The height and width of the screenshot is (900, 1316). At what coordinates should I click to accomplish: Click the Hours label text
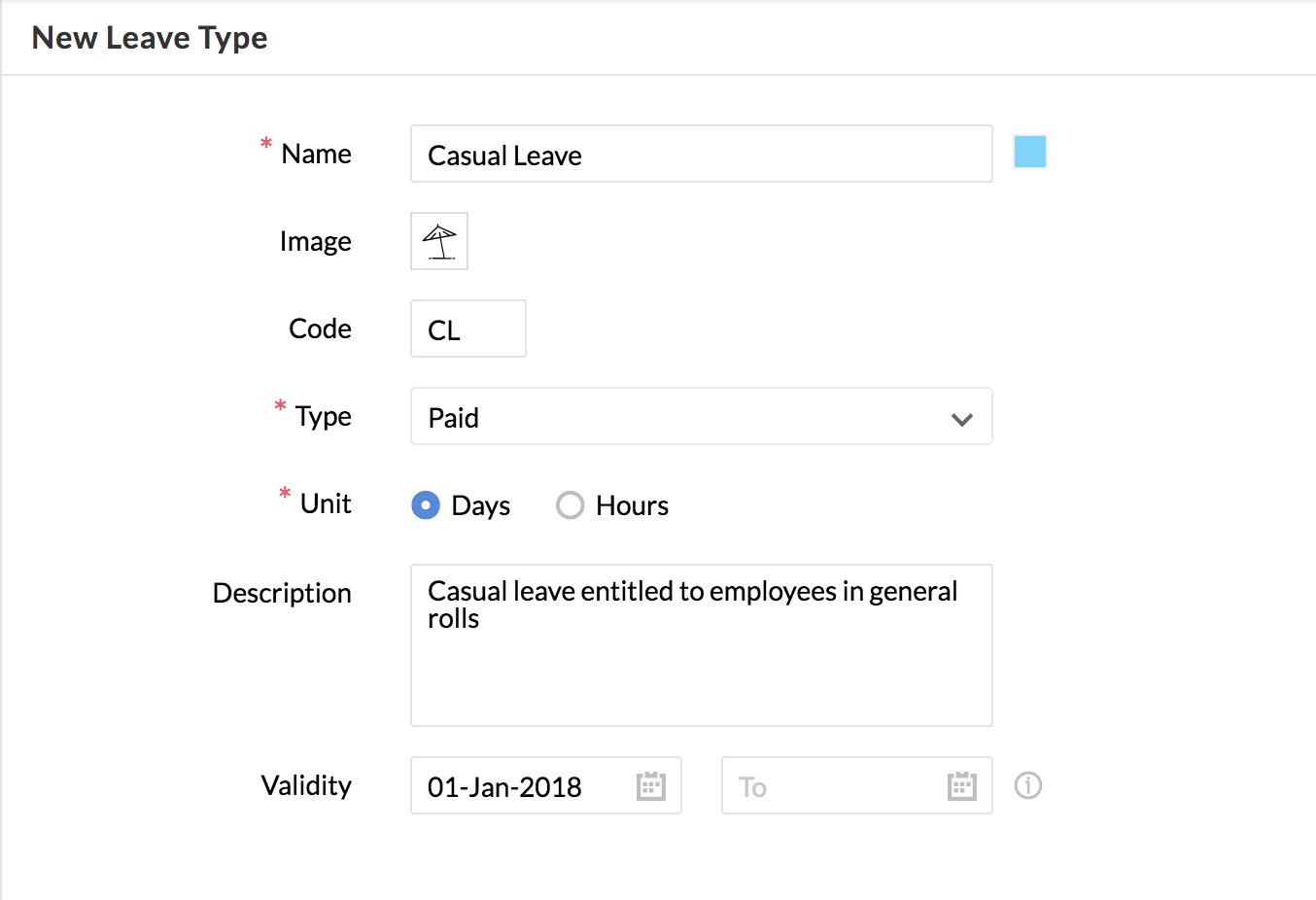tap(632, 505)
